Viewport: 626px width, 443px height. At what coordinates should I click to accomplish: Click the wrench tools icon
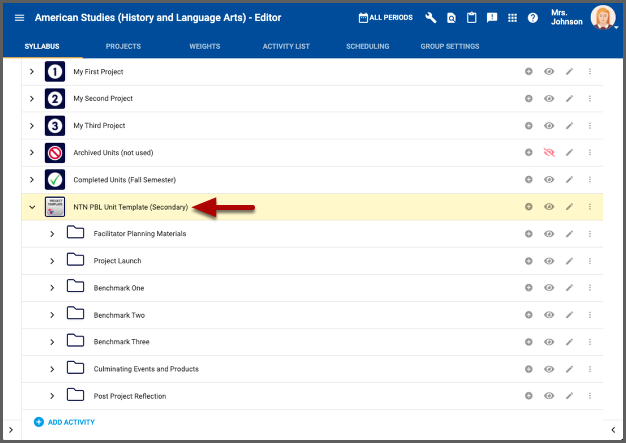(430, 18)
